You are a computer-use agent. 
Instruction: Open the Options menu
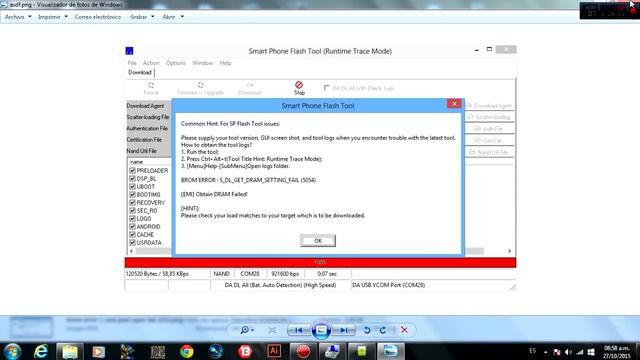pos(176,63)
